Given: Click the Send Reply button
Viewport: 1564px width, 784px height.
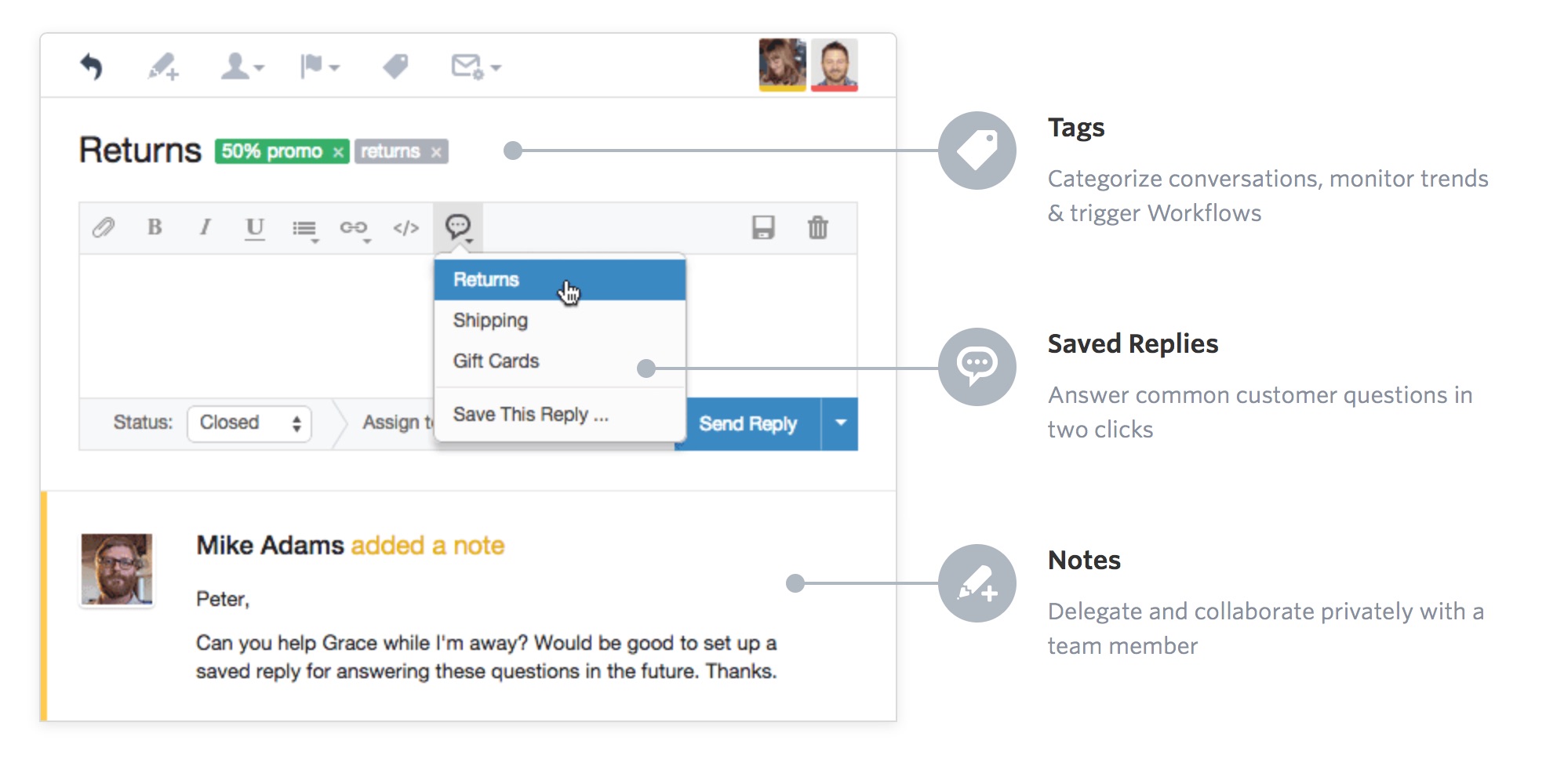Looking at the screenshot, I should click(747, 423).
